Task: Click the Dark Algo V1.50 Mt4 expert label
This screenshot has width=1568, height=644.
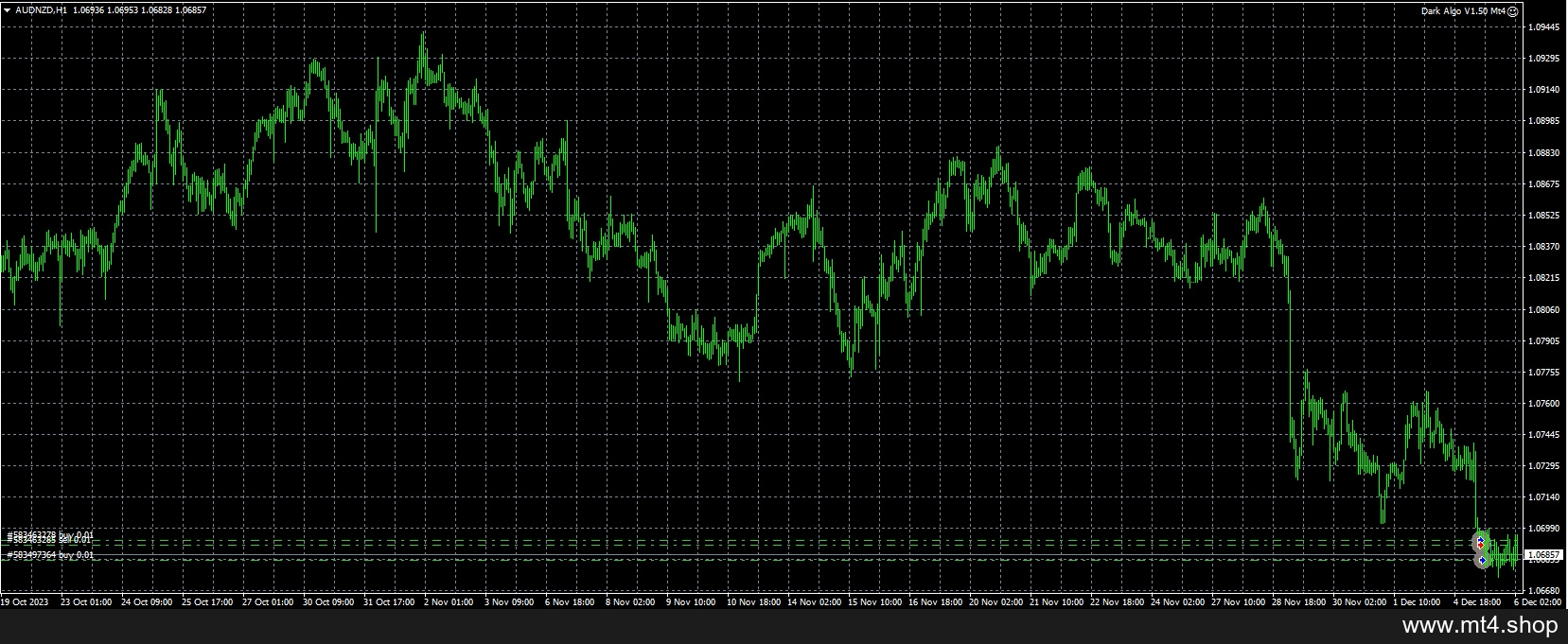Action: click(x=1463, y=11)
